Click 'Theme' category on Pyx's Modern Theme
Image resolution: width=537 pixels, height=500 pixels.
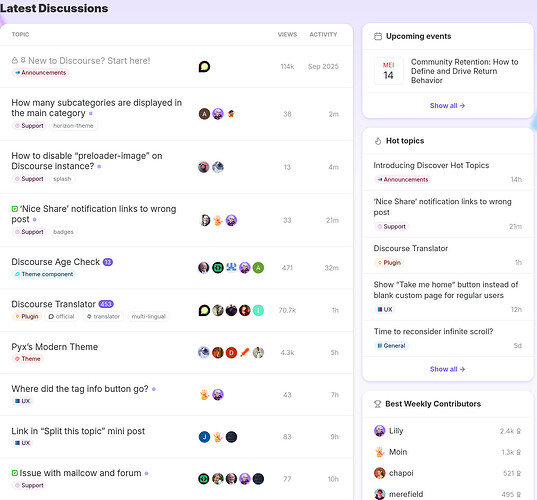tap(28, 359)
